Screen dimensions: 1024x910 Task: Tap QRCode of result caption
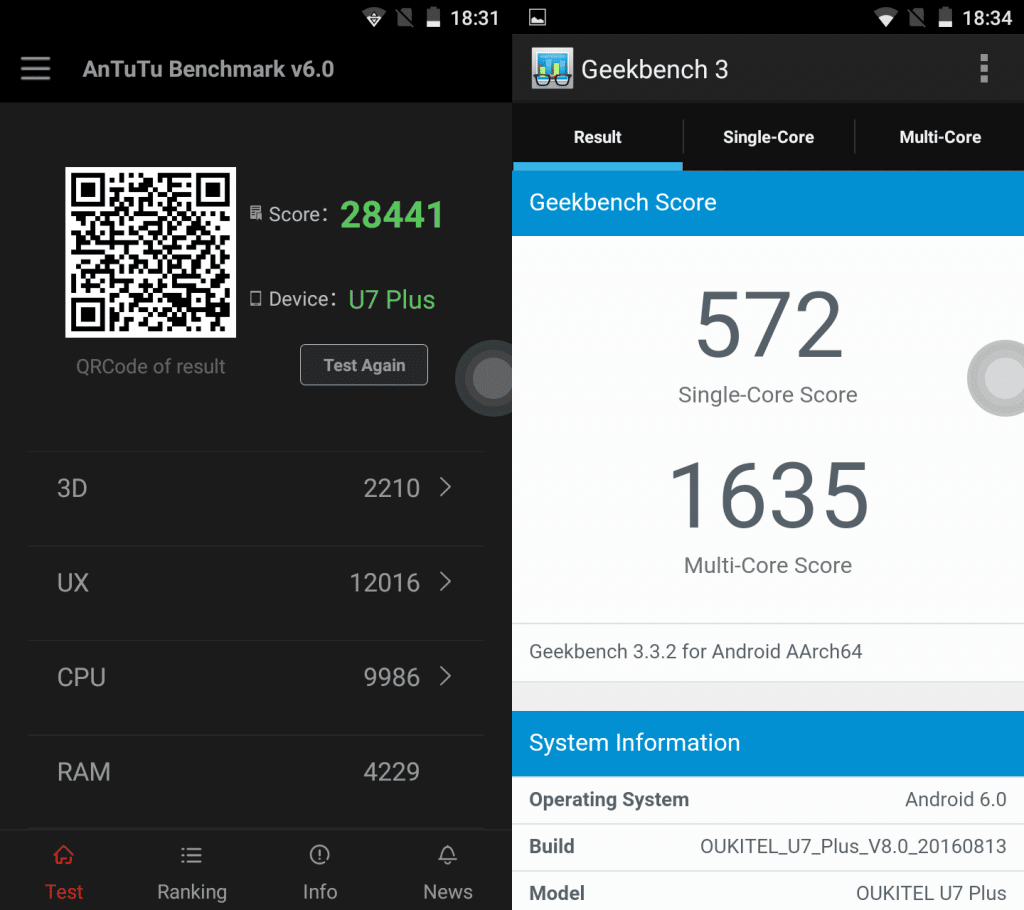151,366
